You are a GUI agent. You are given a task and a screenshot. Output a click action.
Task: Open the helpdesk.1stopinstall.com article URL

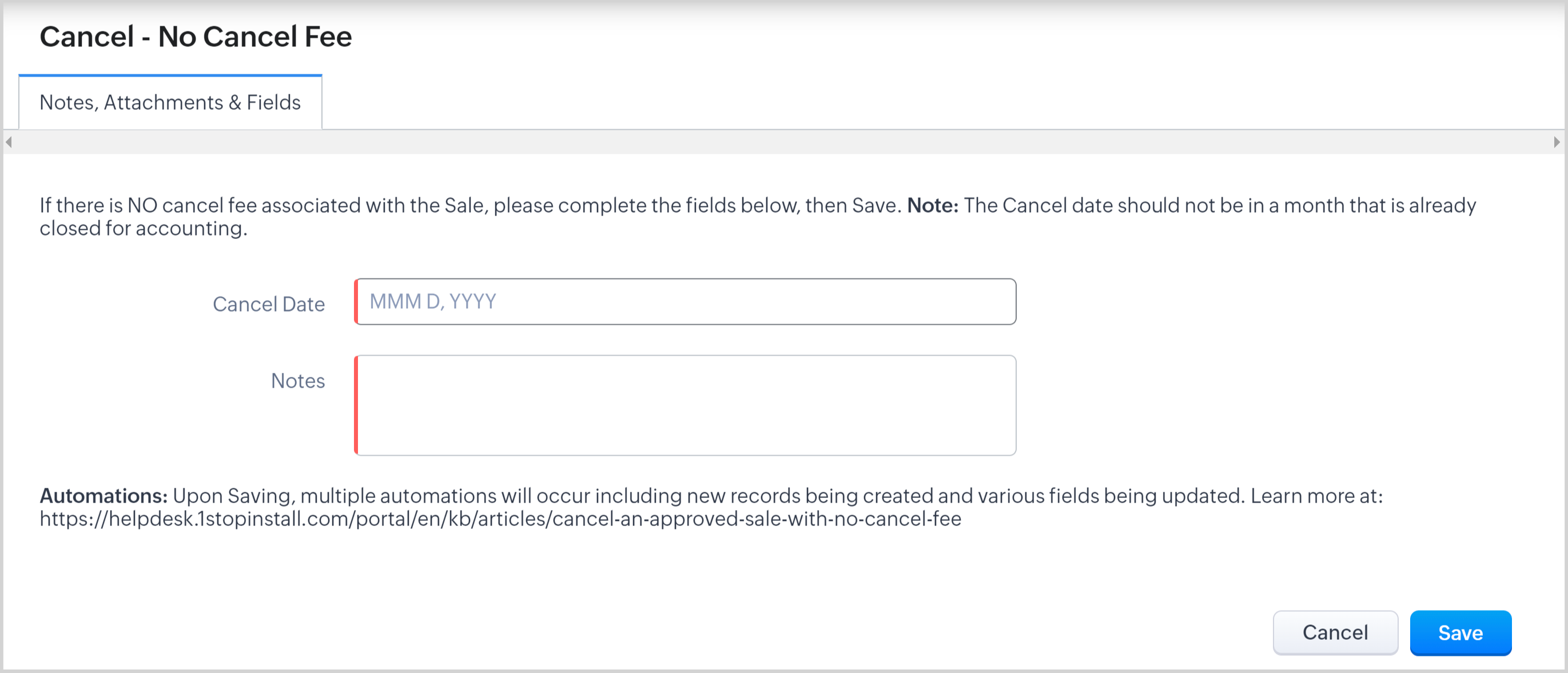coord(500,519)
